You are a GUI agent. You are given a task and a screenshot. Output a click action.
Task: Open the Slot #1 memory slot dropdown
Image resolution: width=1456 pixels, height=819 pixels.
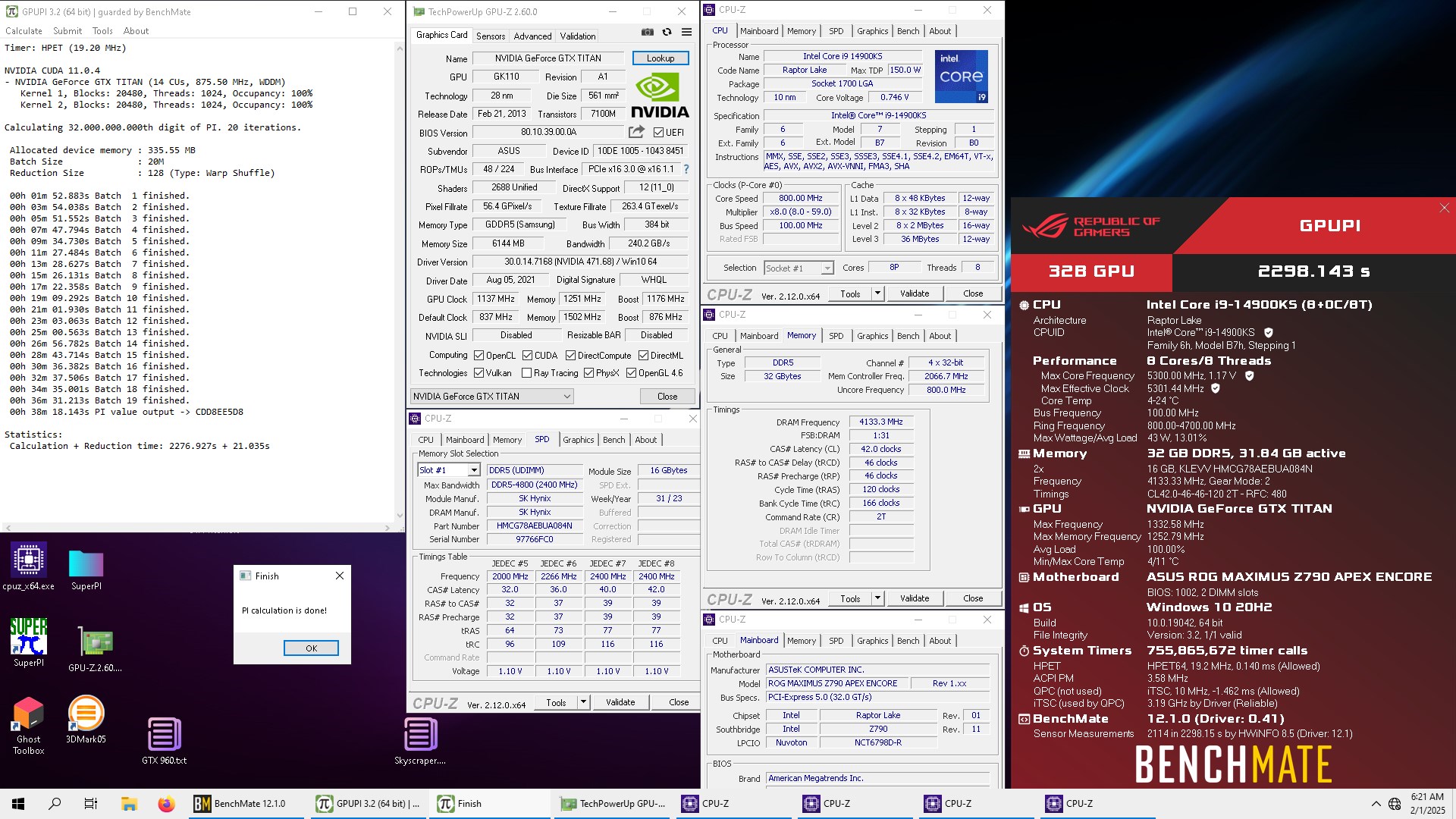(449, 470)
